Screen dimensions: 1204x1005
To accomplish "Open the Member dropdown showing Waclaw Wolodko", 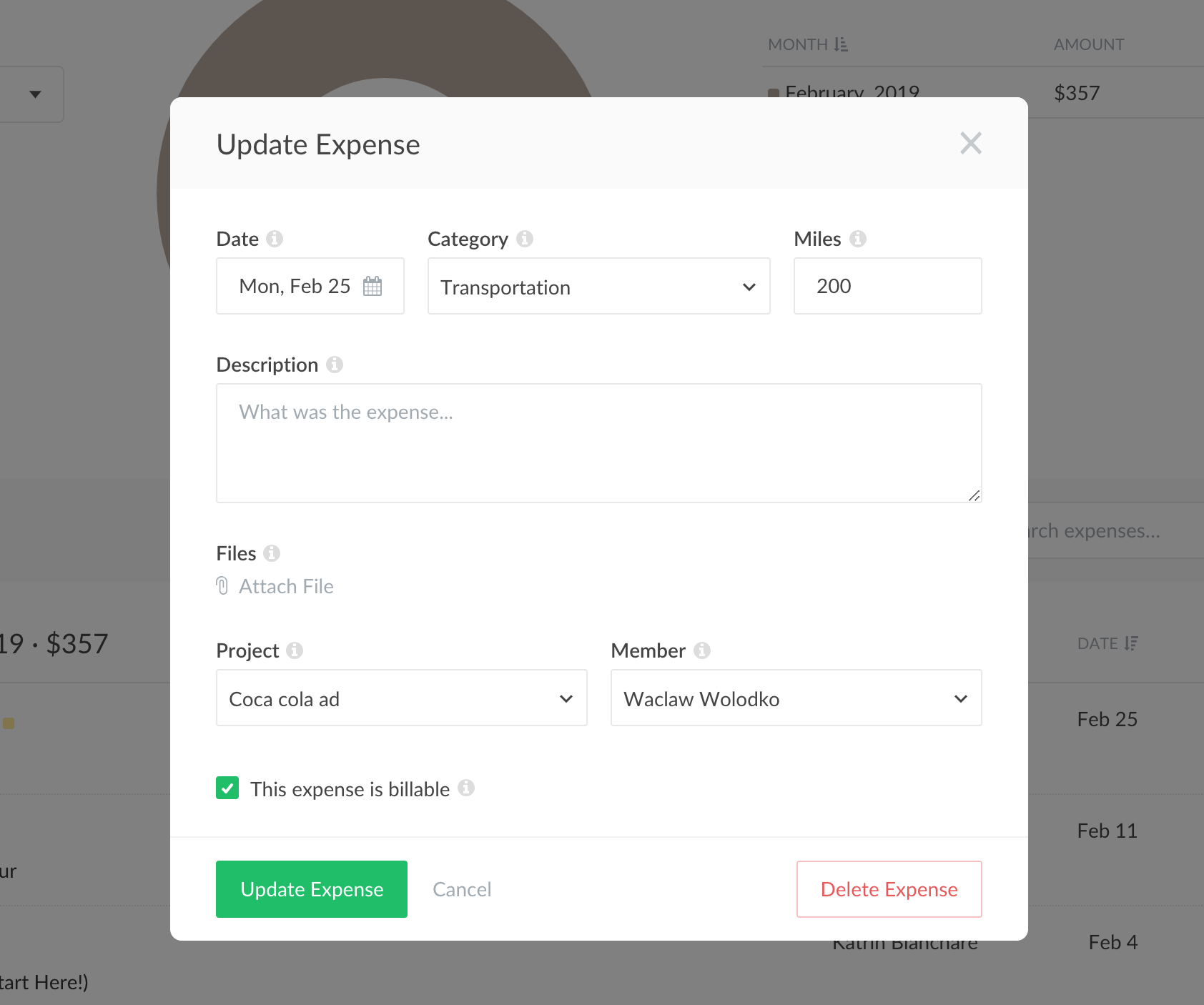I will [x=796, y=698].
